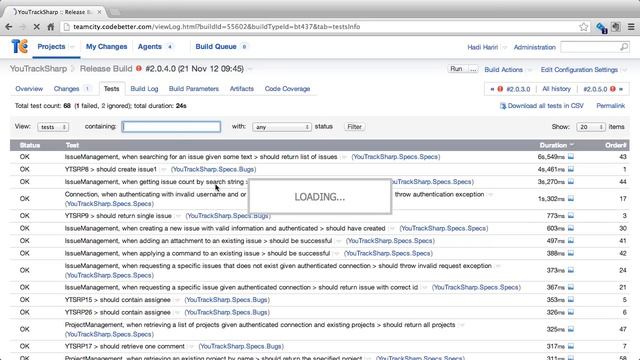Screen dimensions: 640x360
Task: Open the View tests dropdown
Action: point(53,127)
